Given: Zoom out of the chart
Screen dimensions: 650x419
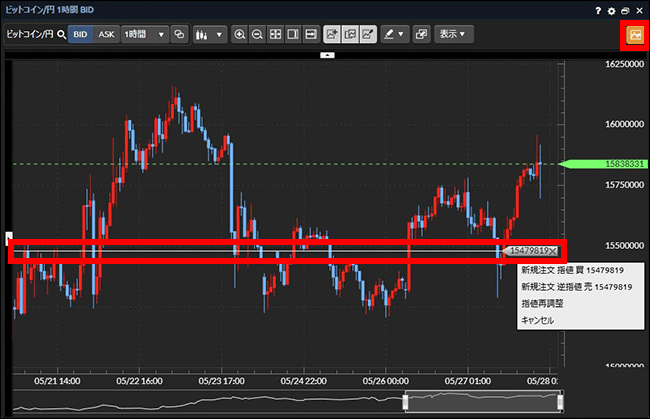Looking at the screenshot, I should coord(257,34).
